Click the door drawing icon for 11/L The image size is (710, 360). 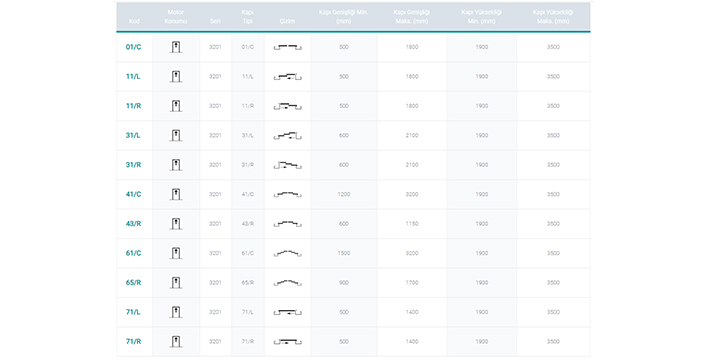pos(288,77)
